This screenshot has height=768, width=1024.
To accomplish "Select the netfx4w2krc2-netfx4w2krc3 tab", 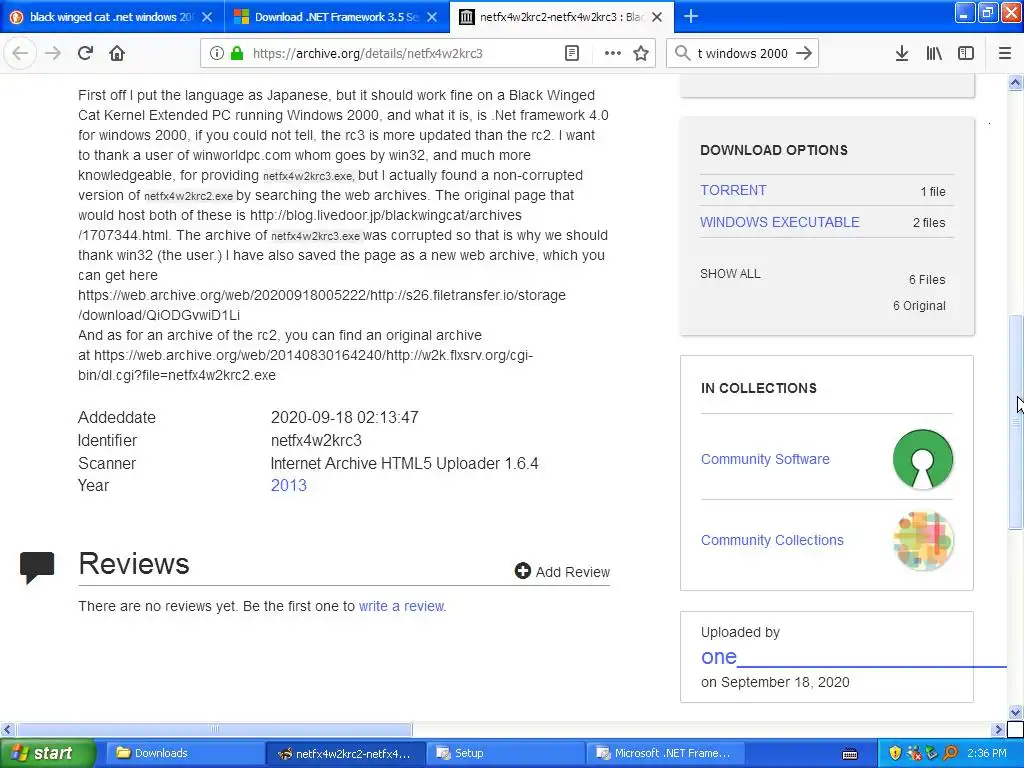I will (562, 17).
